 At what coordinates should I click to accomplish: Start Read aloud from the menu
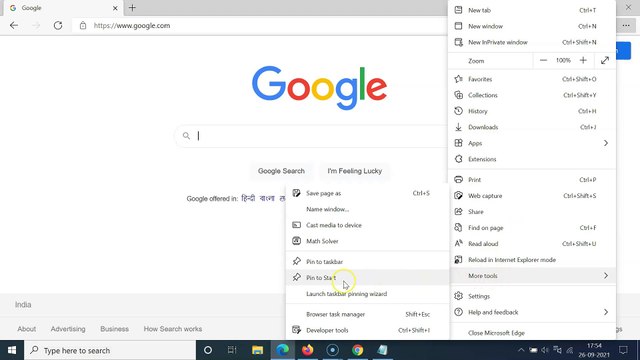[x=531, y=244]
